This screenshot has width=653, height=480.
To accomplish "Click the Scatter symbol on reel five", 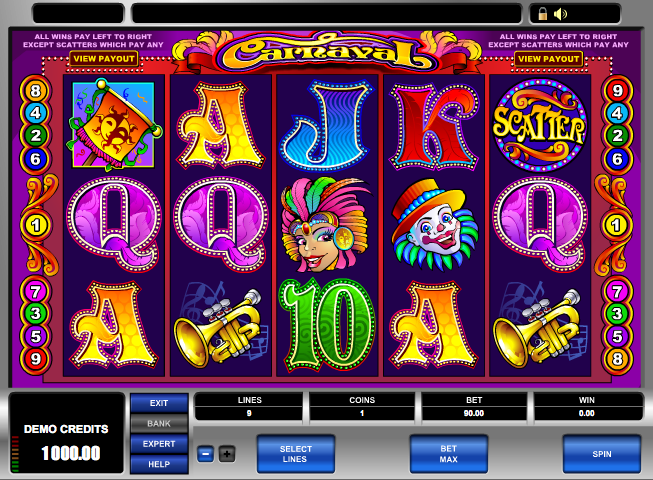I will (x=540, y=126).
